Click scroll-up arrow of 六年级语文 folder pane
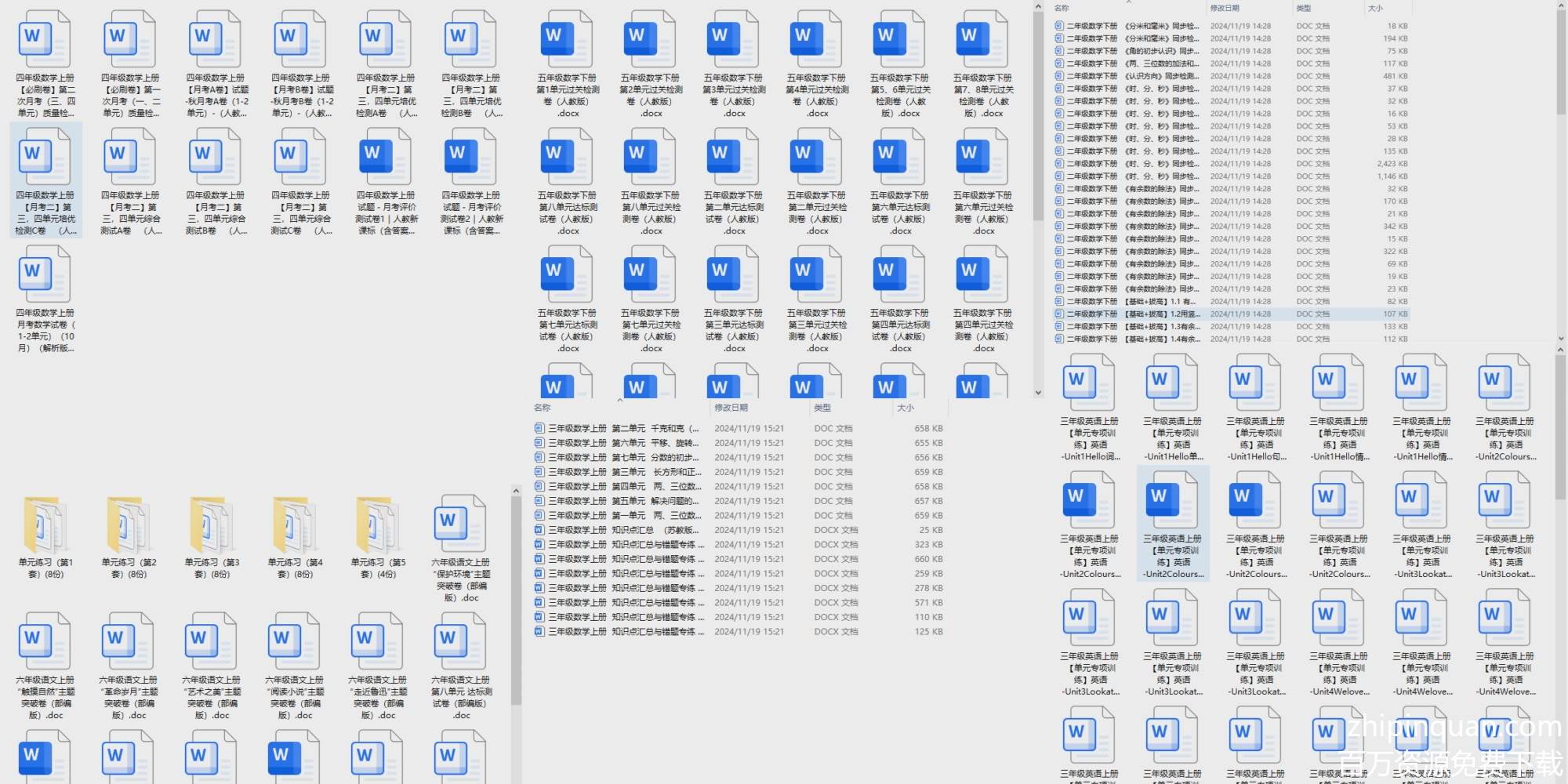Viewport: 1568px width, 784px height. 516,492
